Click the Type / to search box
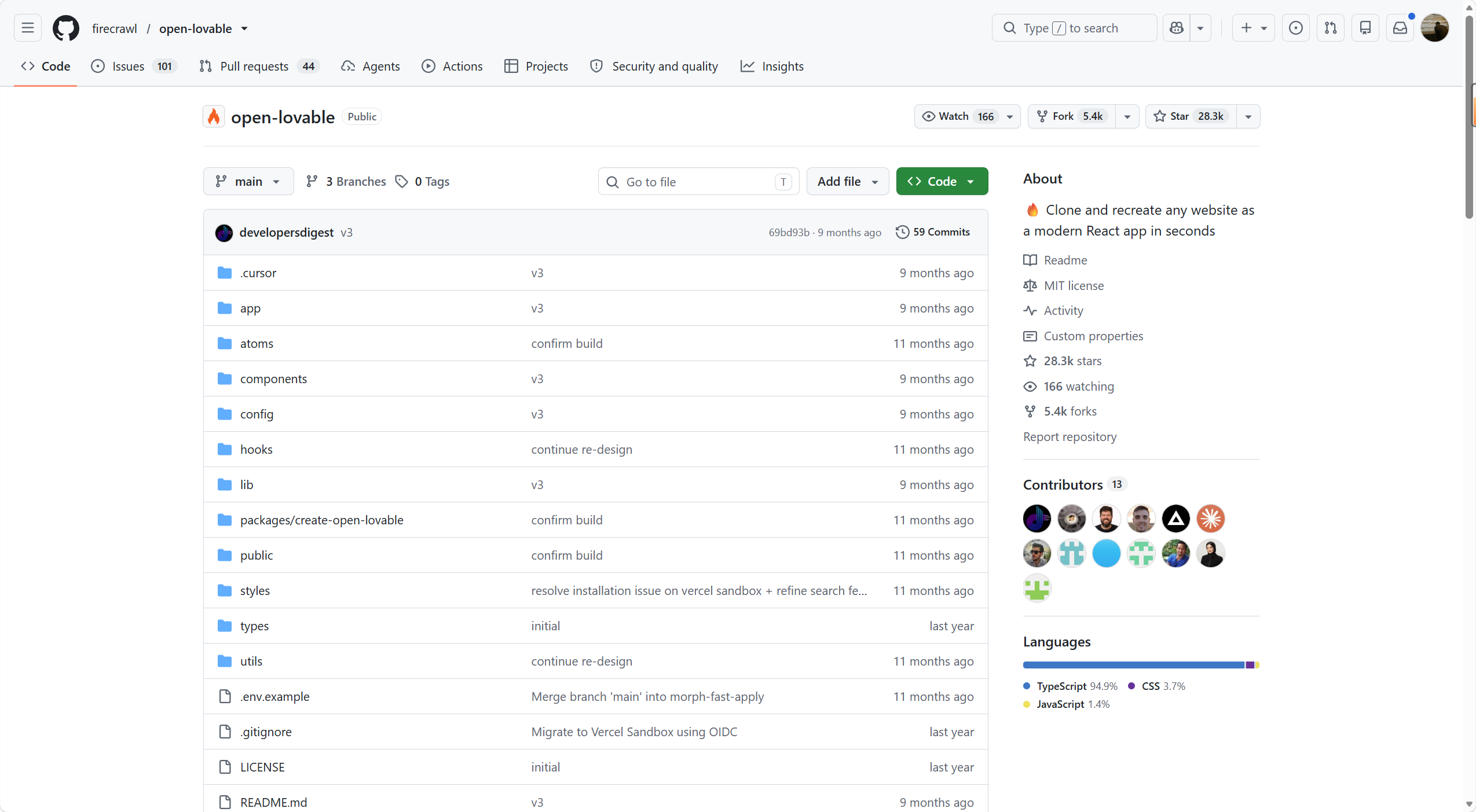 pos(1075,28)
